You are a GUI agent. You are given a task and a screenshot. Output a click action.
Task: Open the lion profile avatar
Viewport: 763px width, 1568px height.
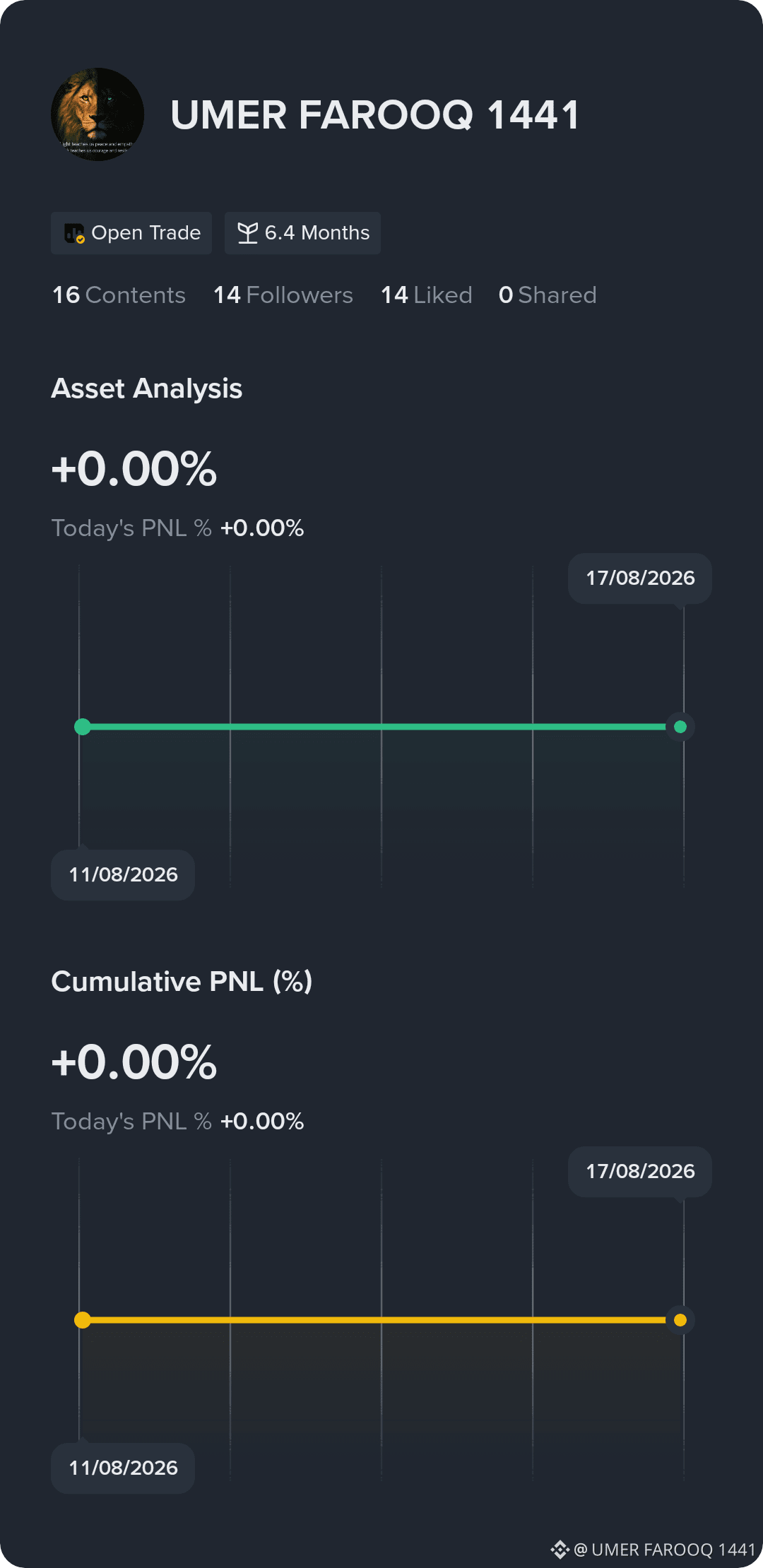97,114
